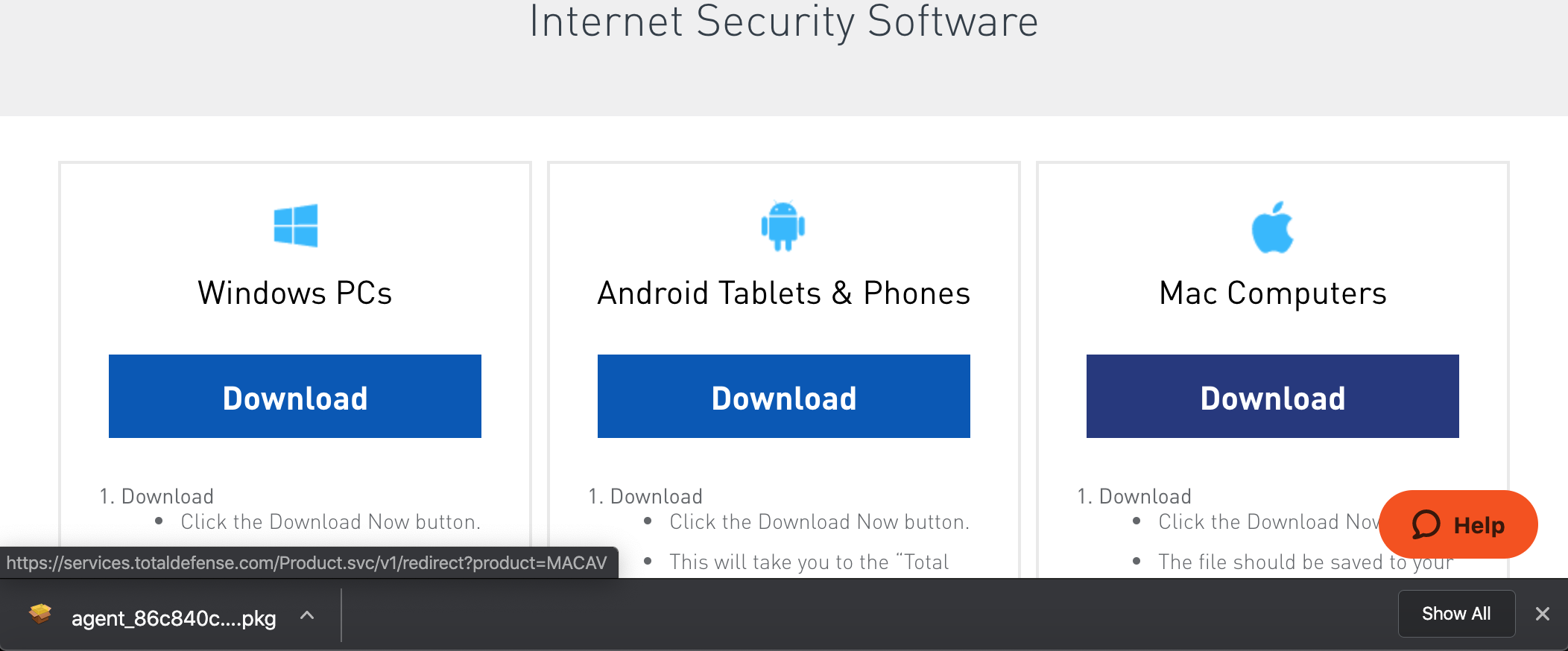Screen dimensions: 1568x651
Task: Close the downloads bar
Action: click(x=1543, y=614)
